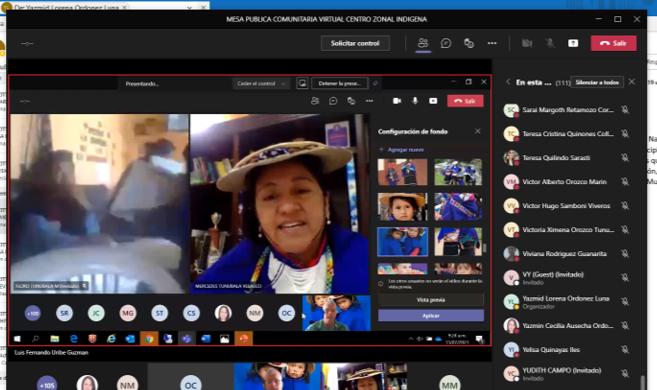Viewport: 657px width, 390px height.
Task: Mute Yelisa Quinayas Iles microphone icon
Action: click(x=625, y=349)
